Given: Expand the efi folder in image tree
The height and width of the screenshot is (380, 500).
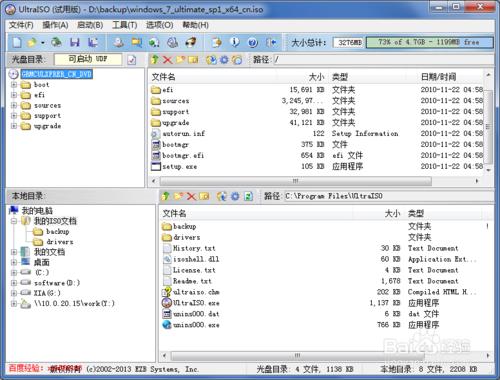Looking at the screenshot, I should click(x=14, y=95).
